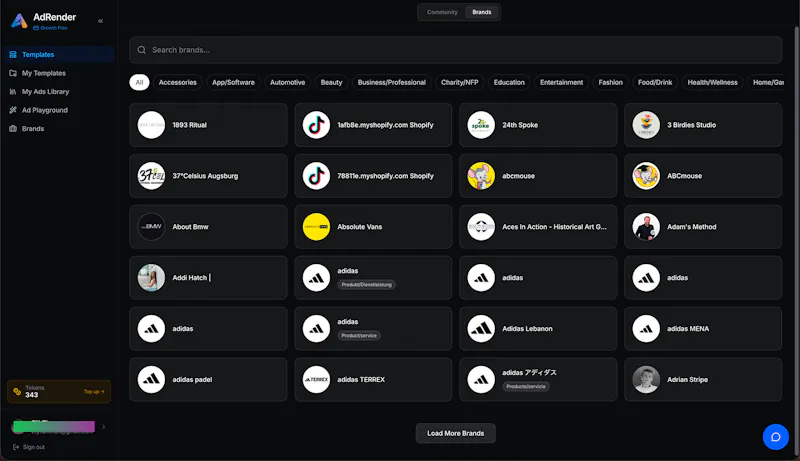The width and height of the screenshot is (800, 461).
Task: Select the All category filter
Action: tap(139, 82)
